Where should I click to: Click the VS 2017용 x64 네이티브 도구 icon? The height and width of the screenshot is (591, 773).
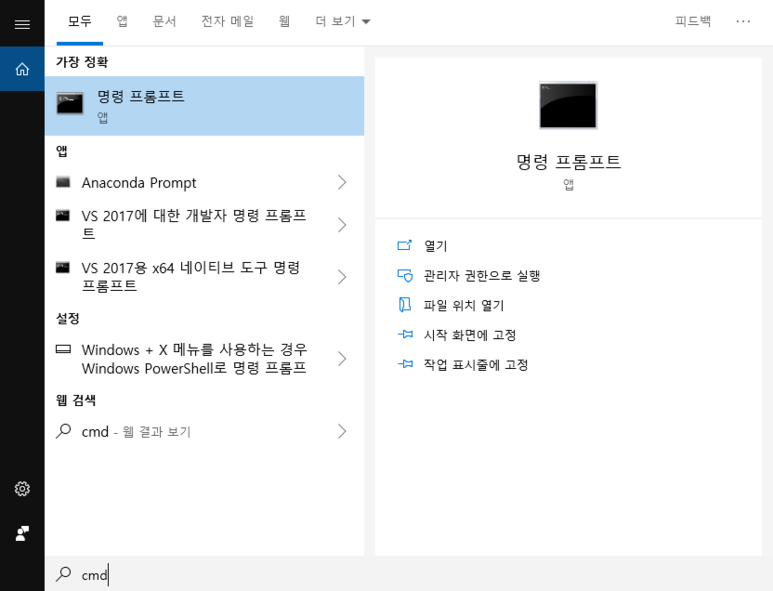[x=63, y=268]
